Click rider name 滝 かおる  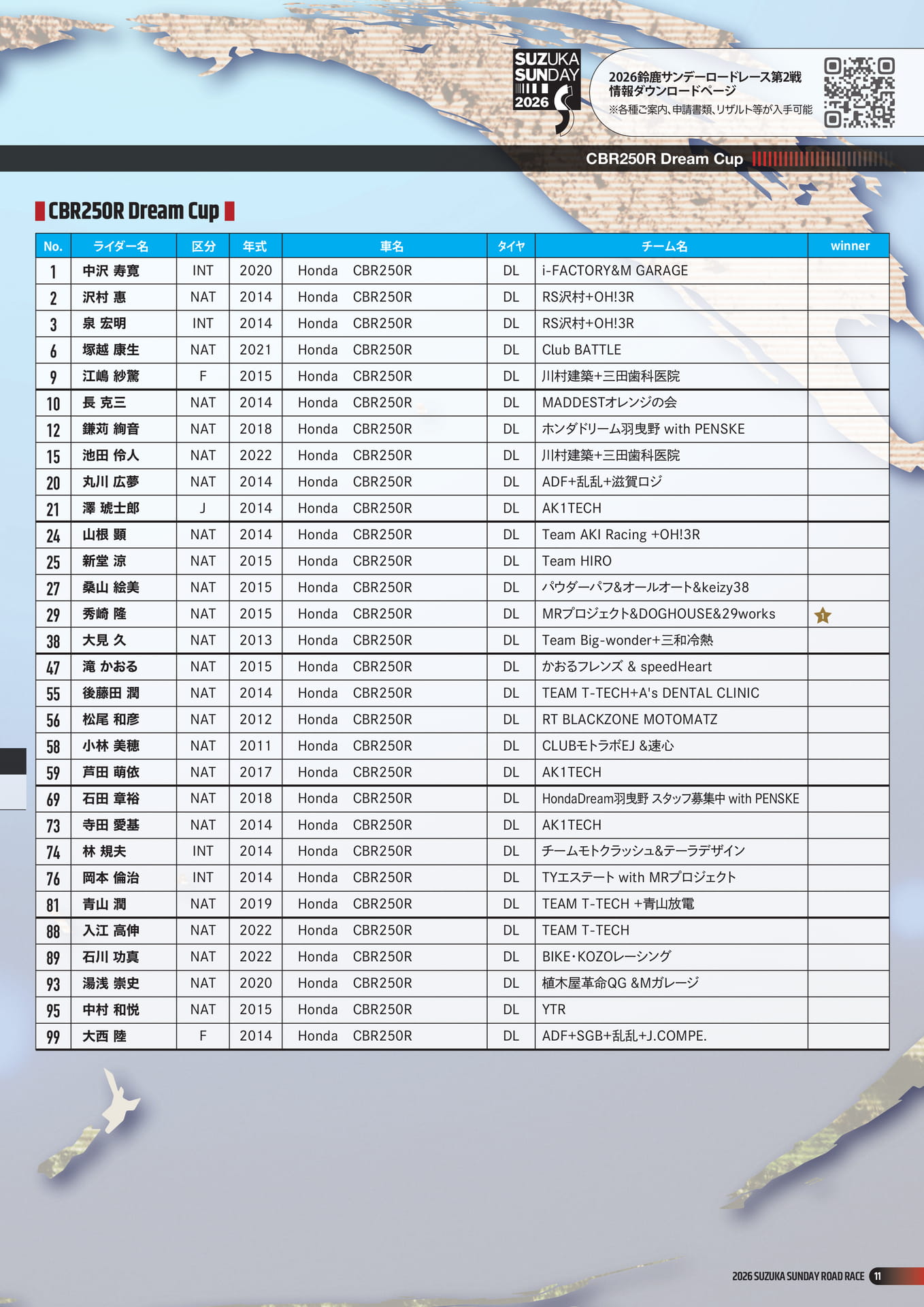110,667
